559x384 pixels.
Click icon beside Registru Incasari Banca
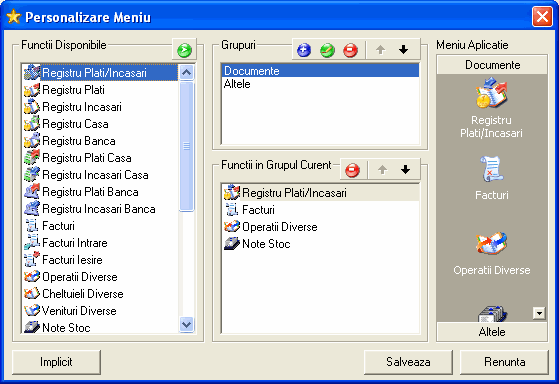coord(32,209)
